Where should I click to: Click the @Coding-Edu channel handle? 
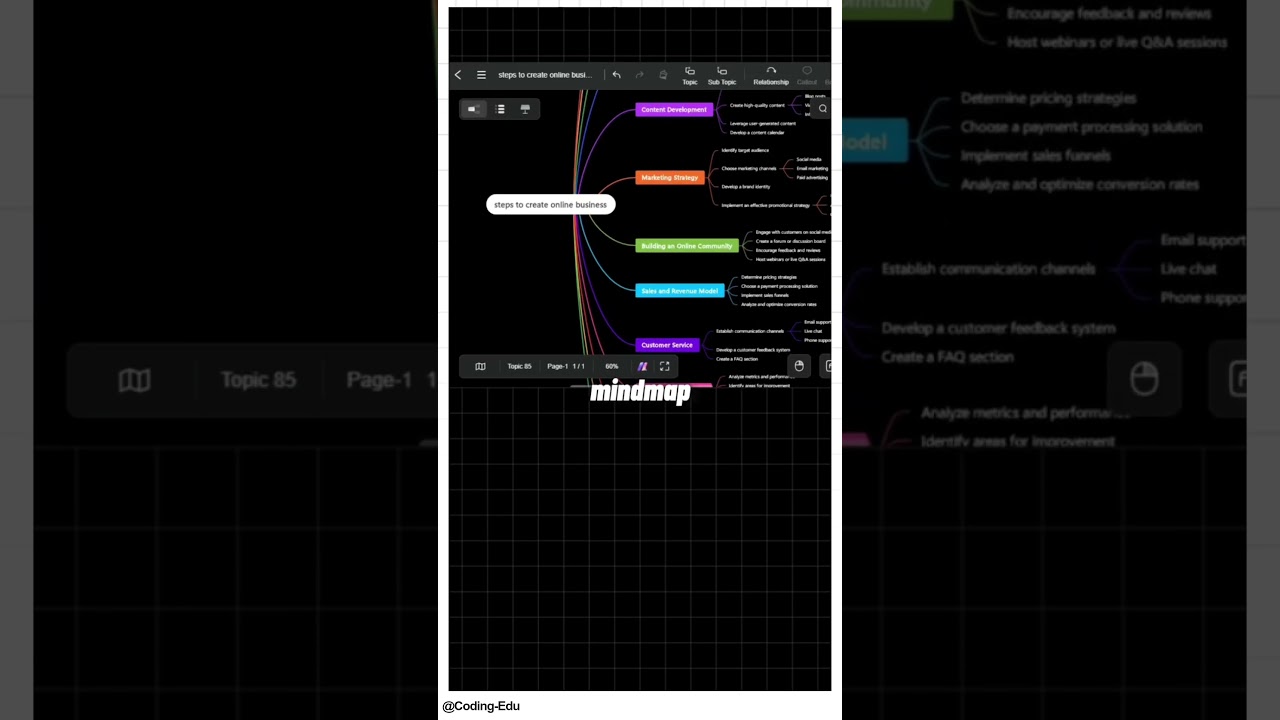(481, 706)
